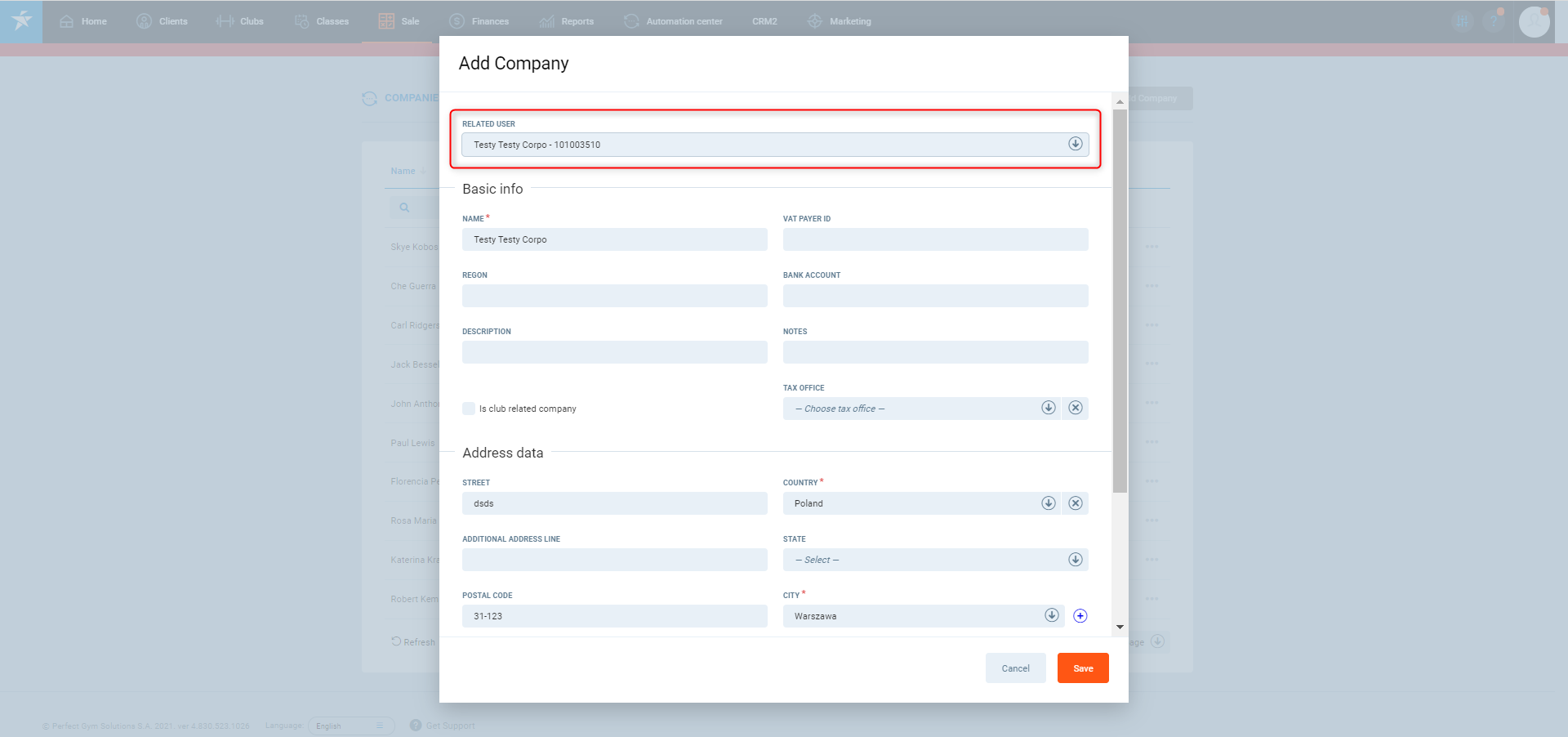This screenshot has width=1568, height=737.
Task: Click into the Bank Account field
Action: pos(935,296)
